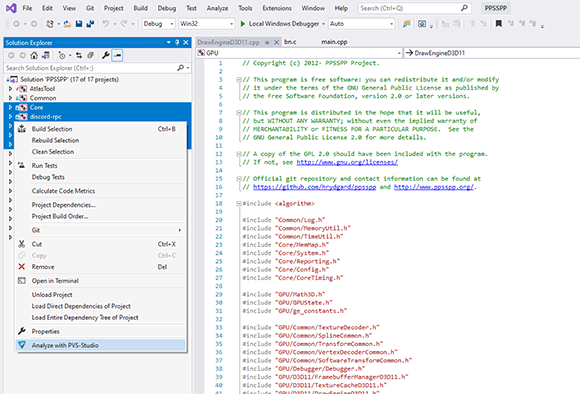Open Project Dependencies dialog entry
Screen dimensions: 580x394
point(100,205)
